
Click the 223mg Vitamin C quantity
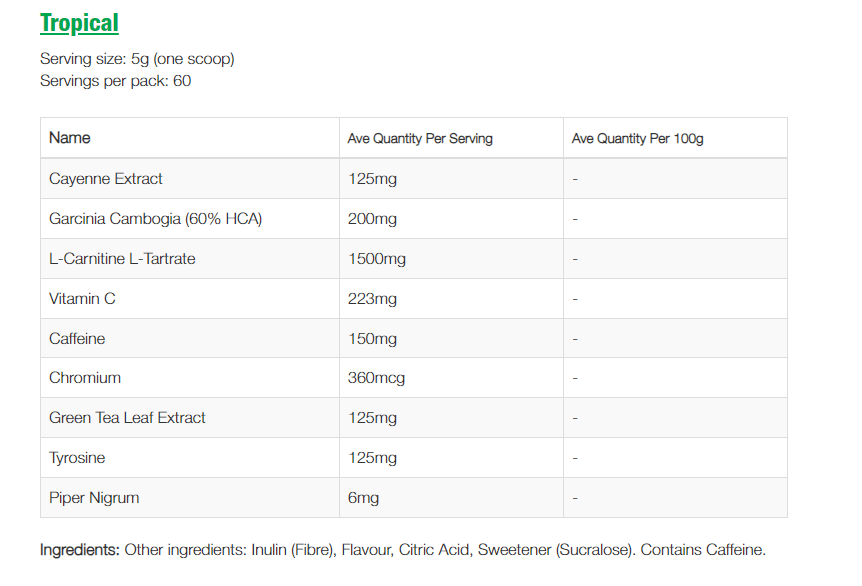(x=372, y=299)
